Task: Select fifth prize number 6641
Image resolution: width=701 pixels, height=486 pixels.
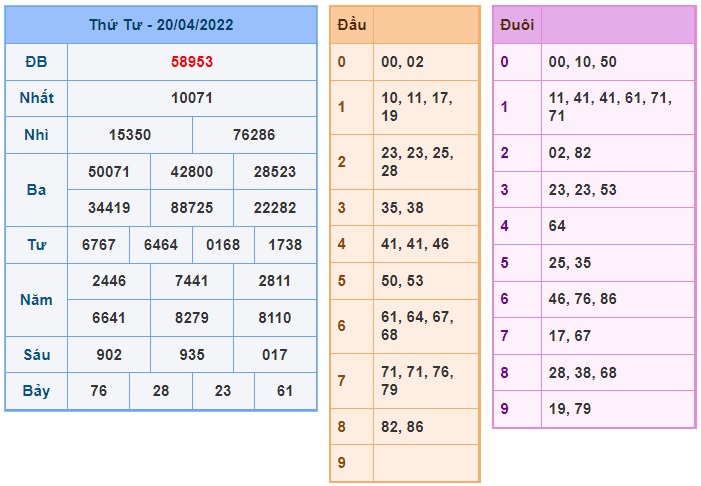Action: (109, 318)
